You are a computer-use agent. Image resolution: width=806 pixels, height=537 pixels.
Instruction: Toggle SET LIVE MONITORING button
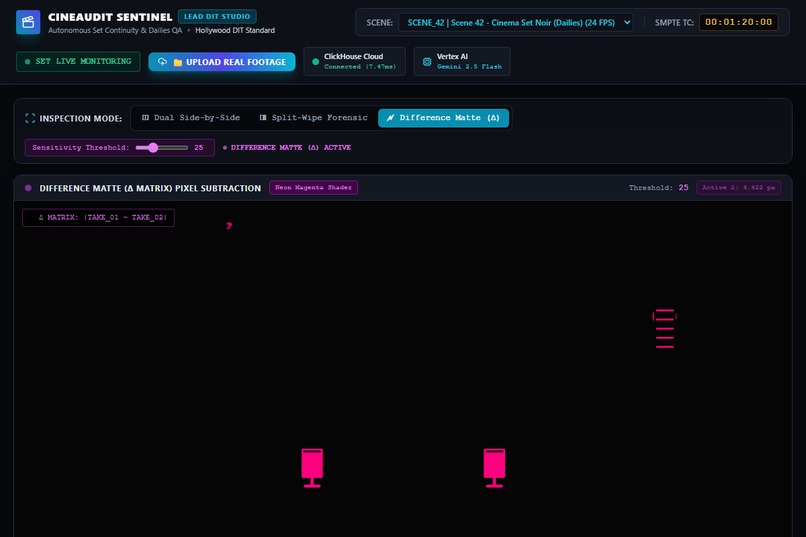pos(78,61)
